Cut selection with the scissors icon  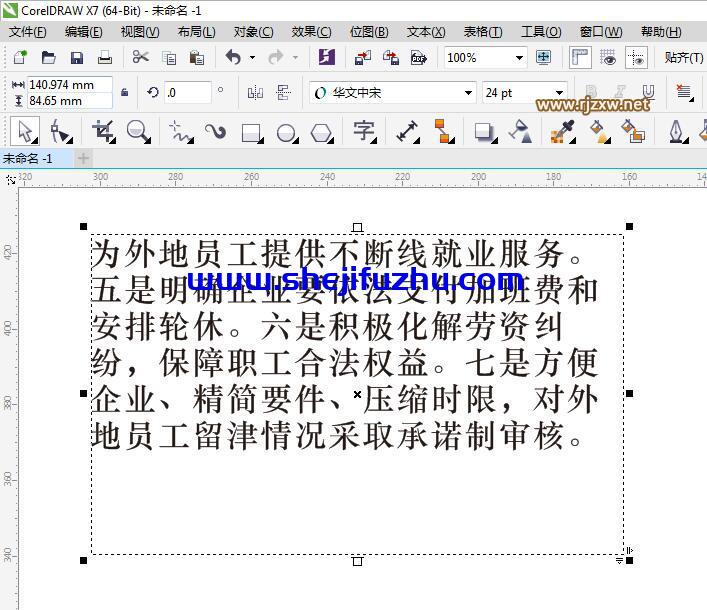[141, 57]
